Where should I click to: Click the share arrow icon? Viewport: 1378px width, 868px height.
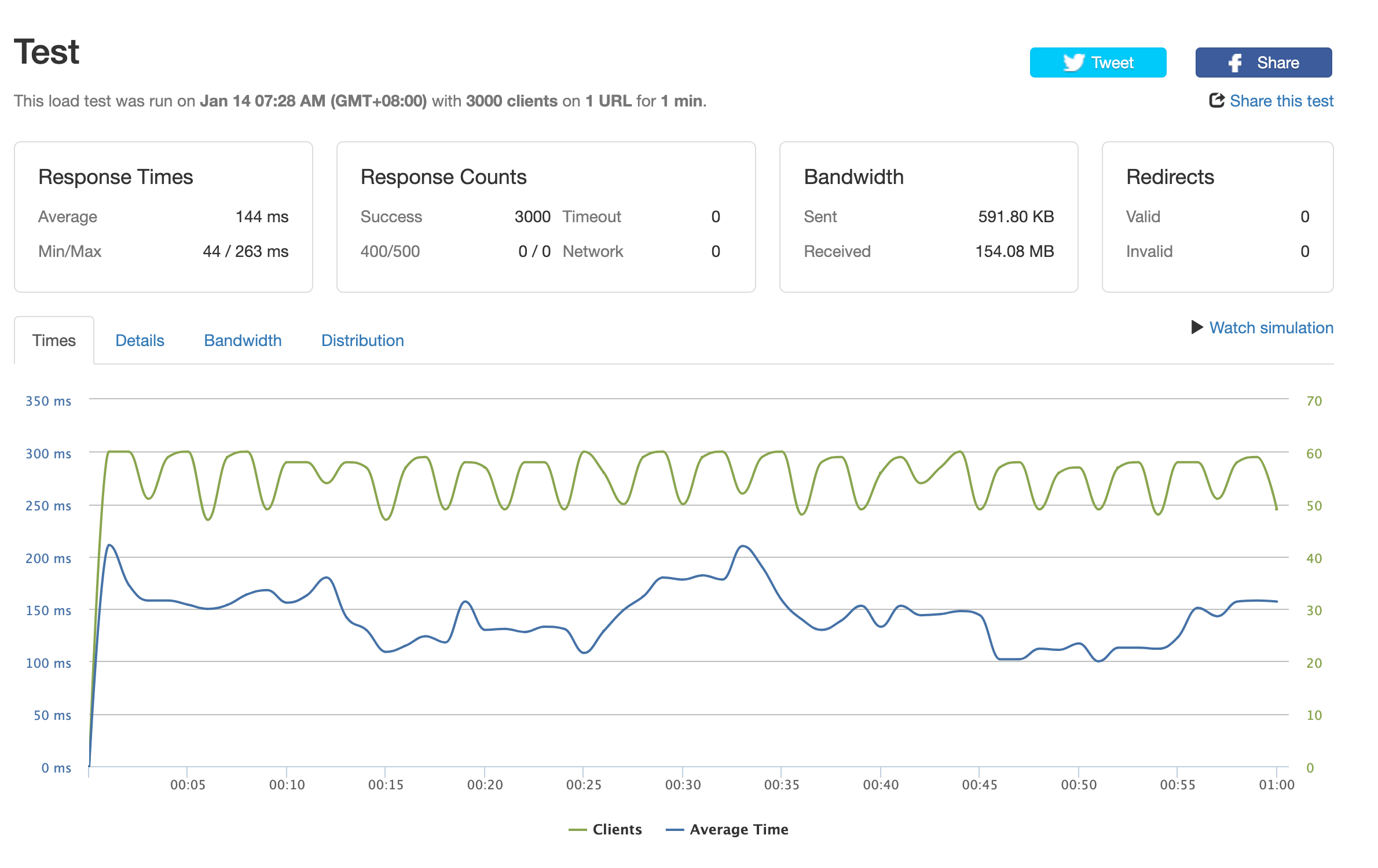[1216, 100]
